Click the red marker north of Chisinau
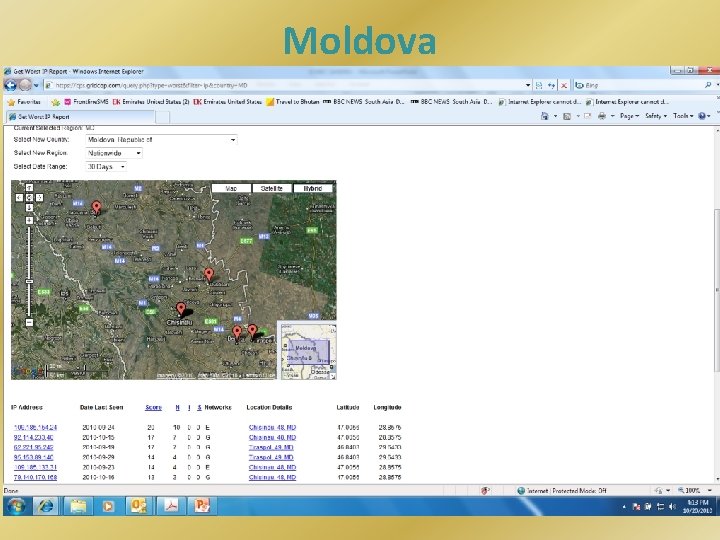Screen dimensions: 720x540 coord(208,274)
